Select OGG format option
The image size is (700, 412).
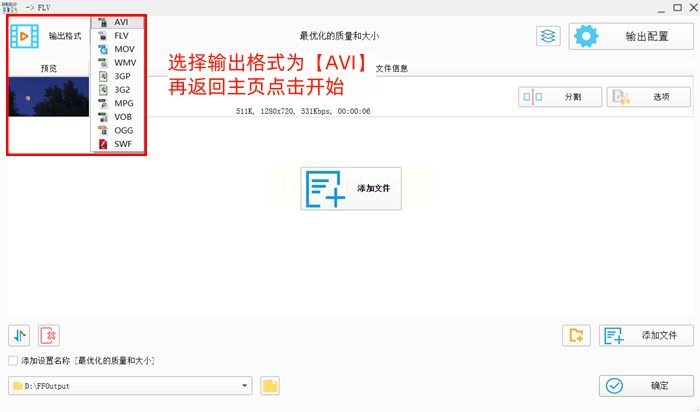point(117,130)
